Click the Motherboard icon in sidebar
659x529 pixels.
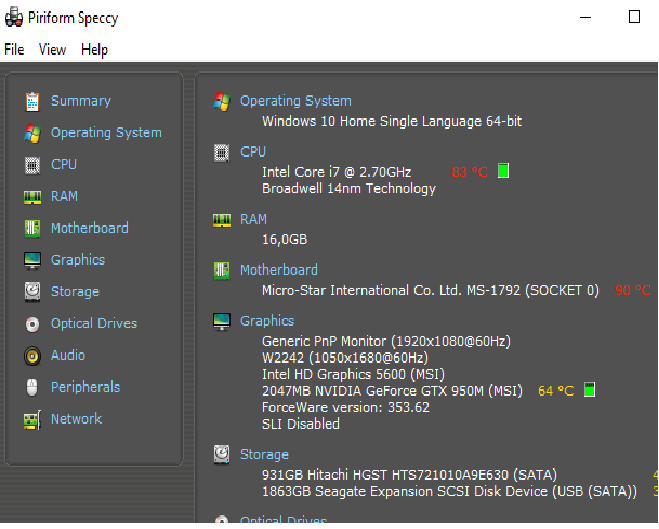[x=32, y=229]
